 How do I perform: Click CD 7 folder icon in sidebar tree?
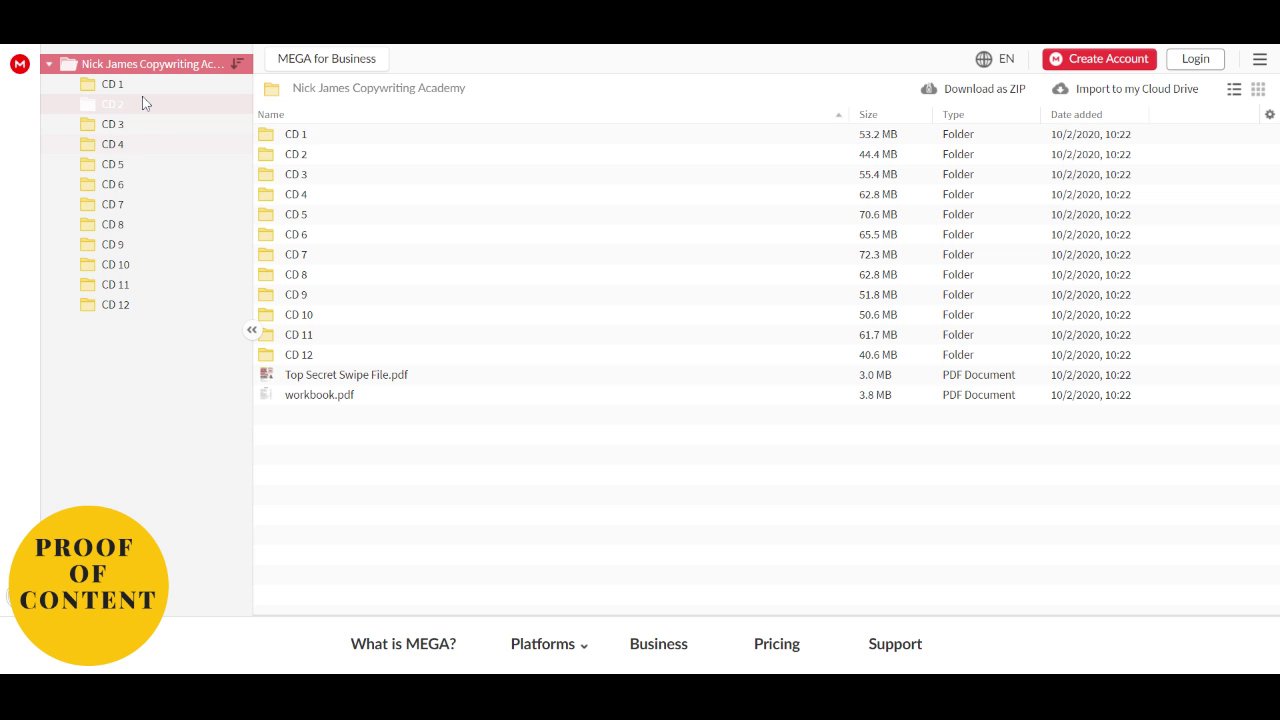[x=88, y=204]
